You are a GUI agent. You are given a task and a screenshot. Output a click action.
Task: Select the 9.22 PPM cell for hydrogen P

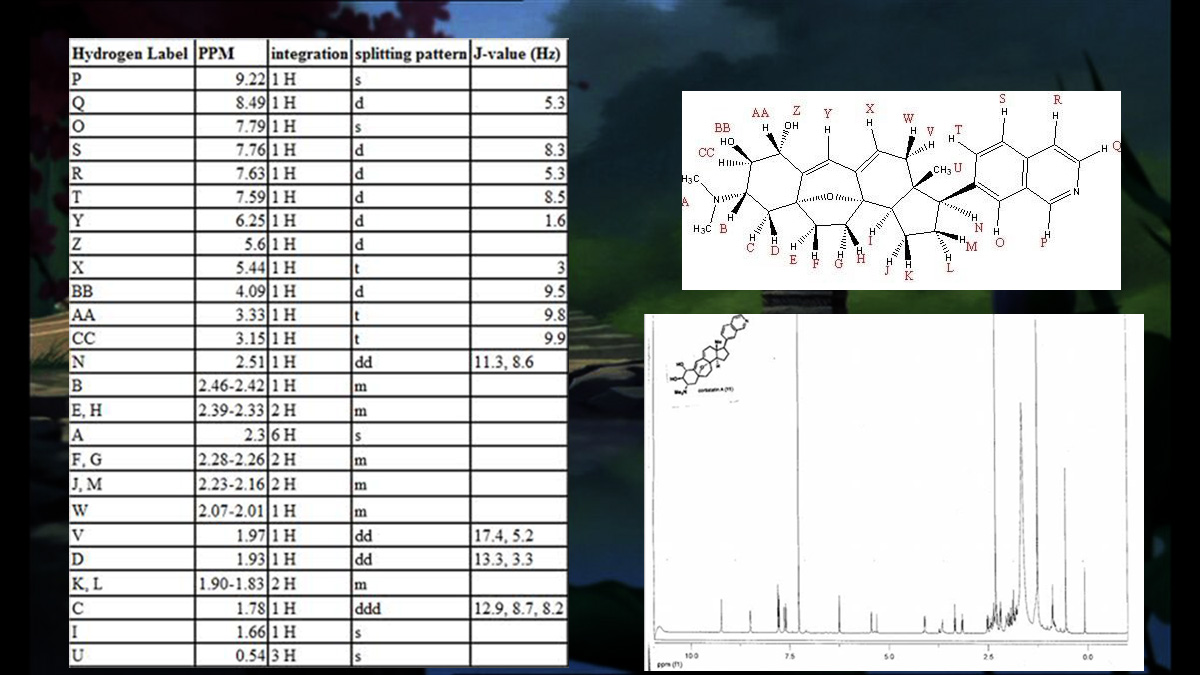(231, 78)
